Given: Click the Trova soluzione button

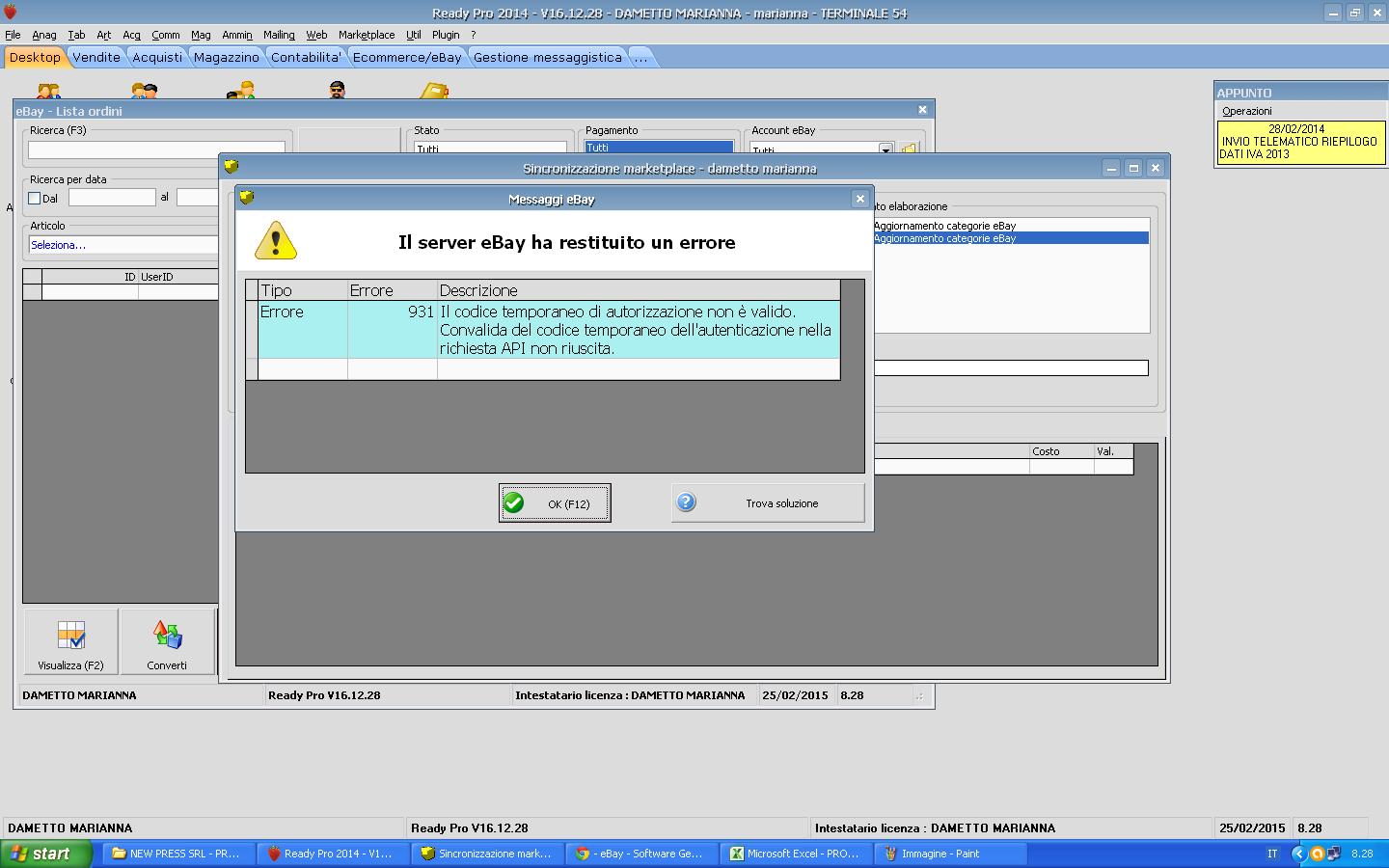Looking at the screenshot, I should click(768, 503).
